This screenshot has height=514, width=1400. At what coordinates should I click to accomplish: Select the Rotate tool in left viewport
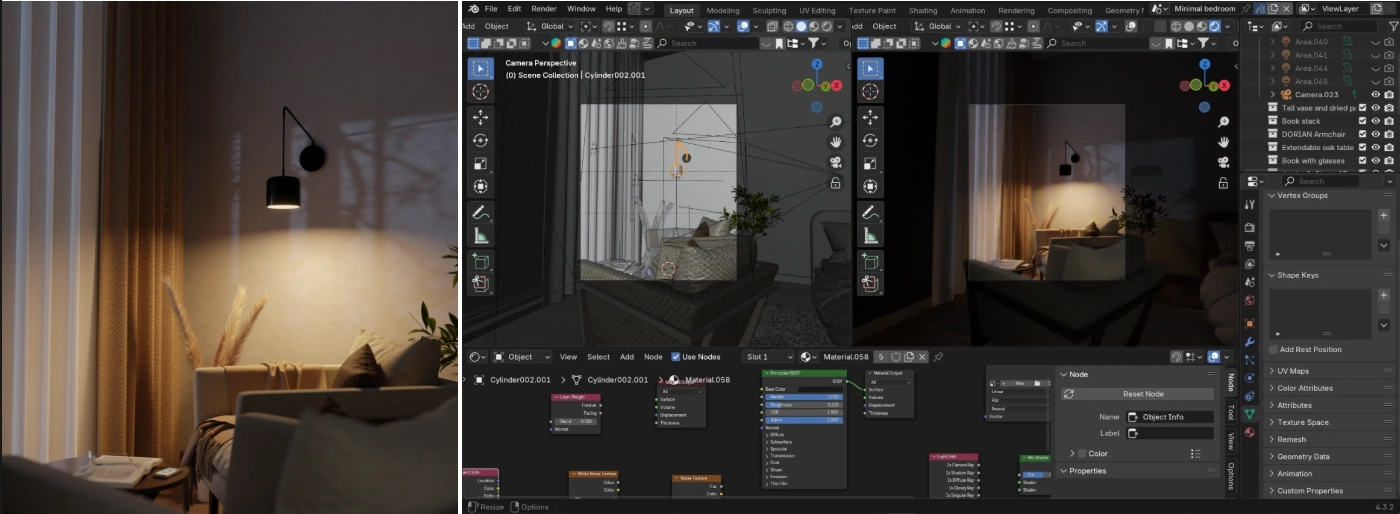(481, 141)
